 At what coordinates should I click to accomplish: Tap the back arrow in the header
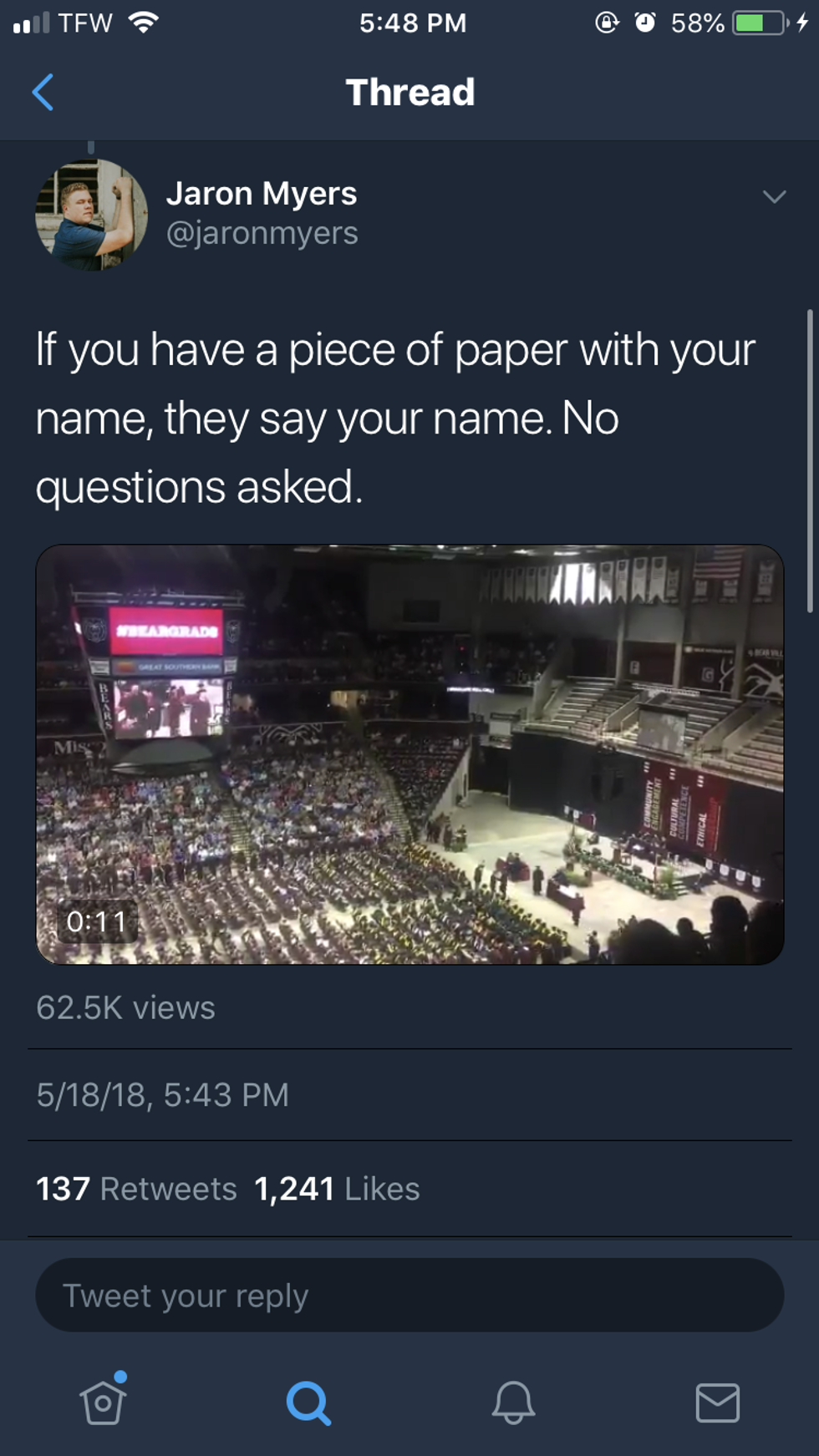coord(43,92)
